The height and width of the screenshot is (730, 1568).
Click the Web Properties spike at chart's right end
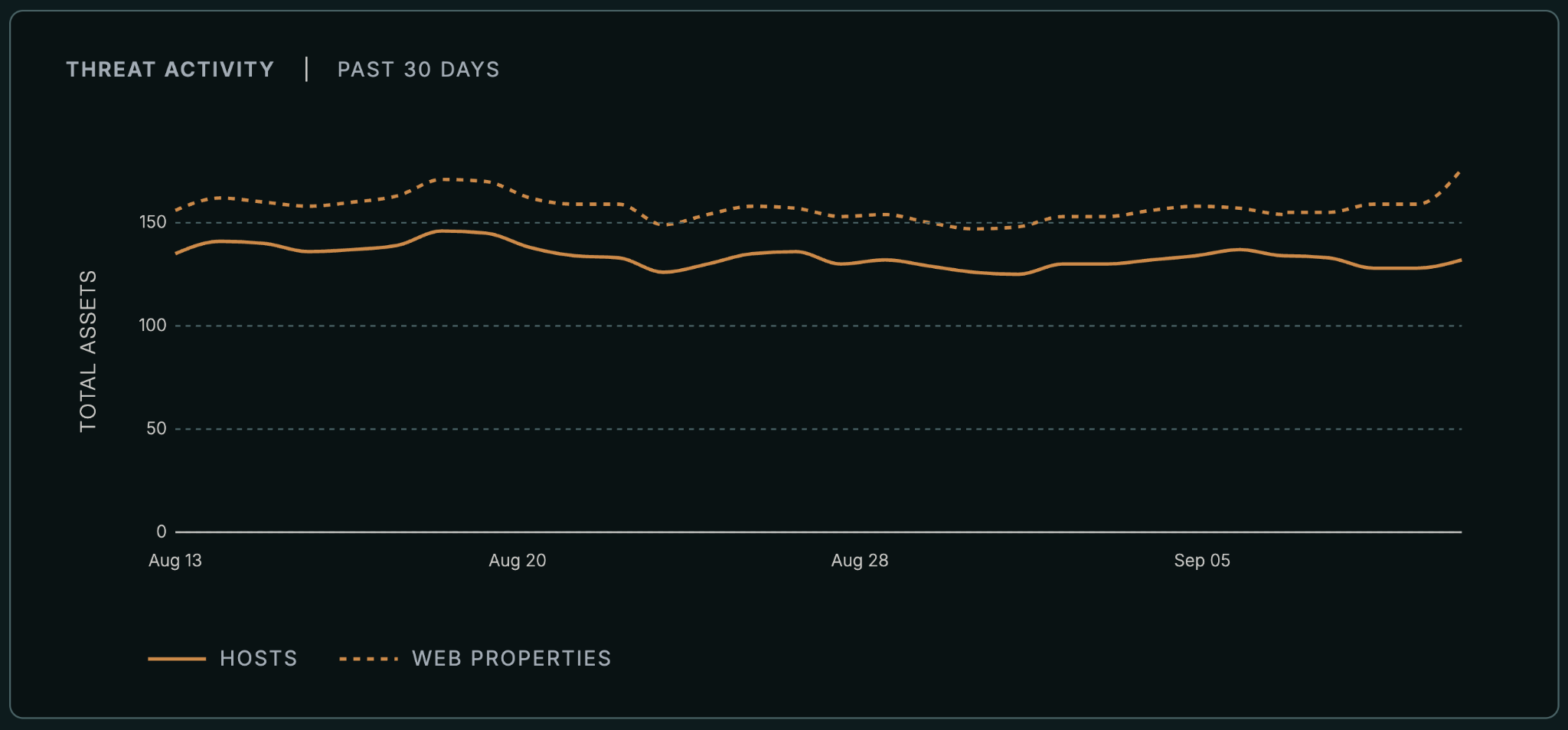pos(1459,172)
